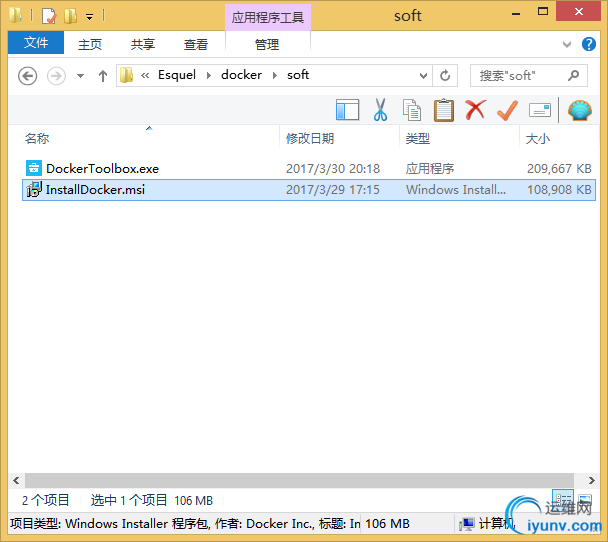Click Esquel in the address breadcrumb
This screenshot has height=542, width=608.
coord(177,75)
